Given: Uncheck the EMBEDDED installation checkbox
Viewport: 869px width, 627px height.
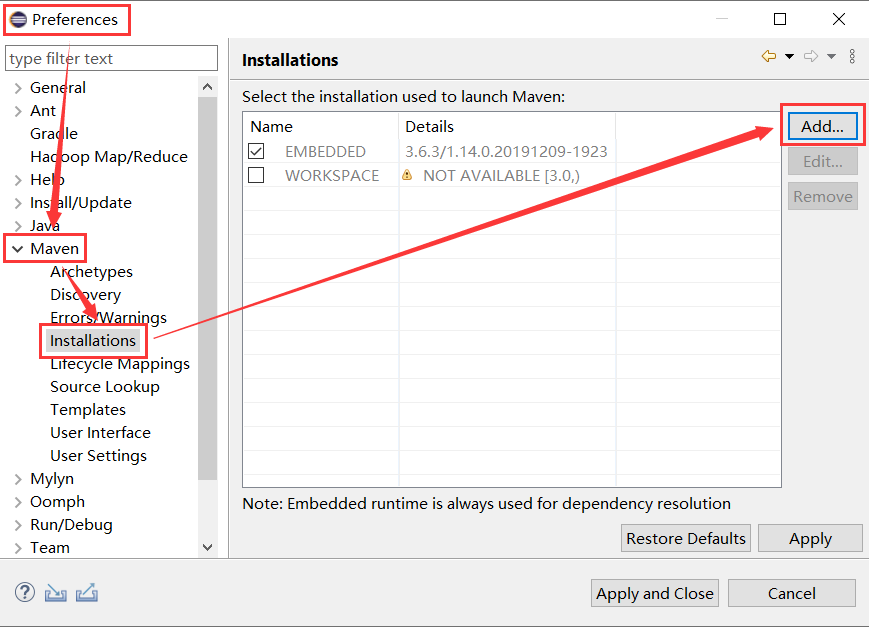Looking at the screenshot, I should point(256,151).
